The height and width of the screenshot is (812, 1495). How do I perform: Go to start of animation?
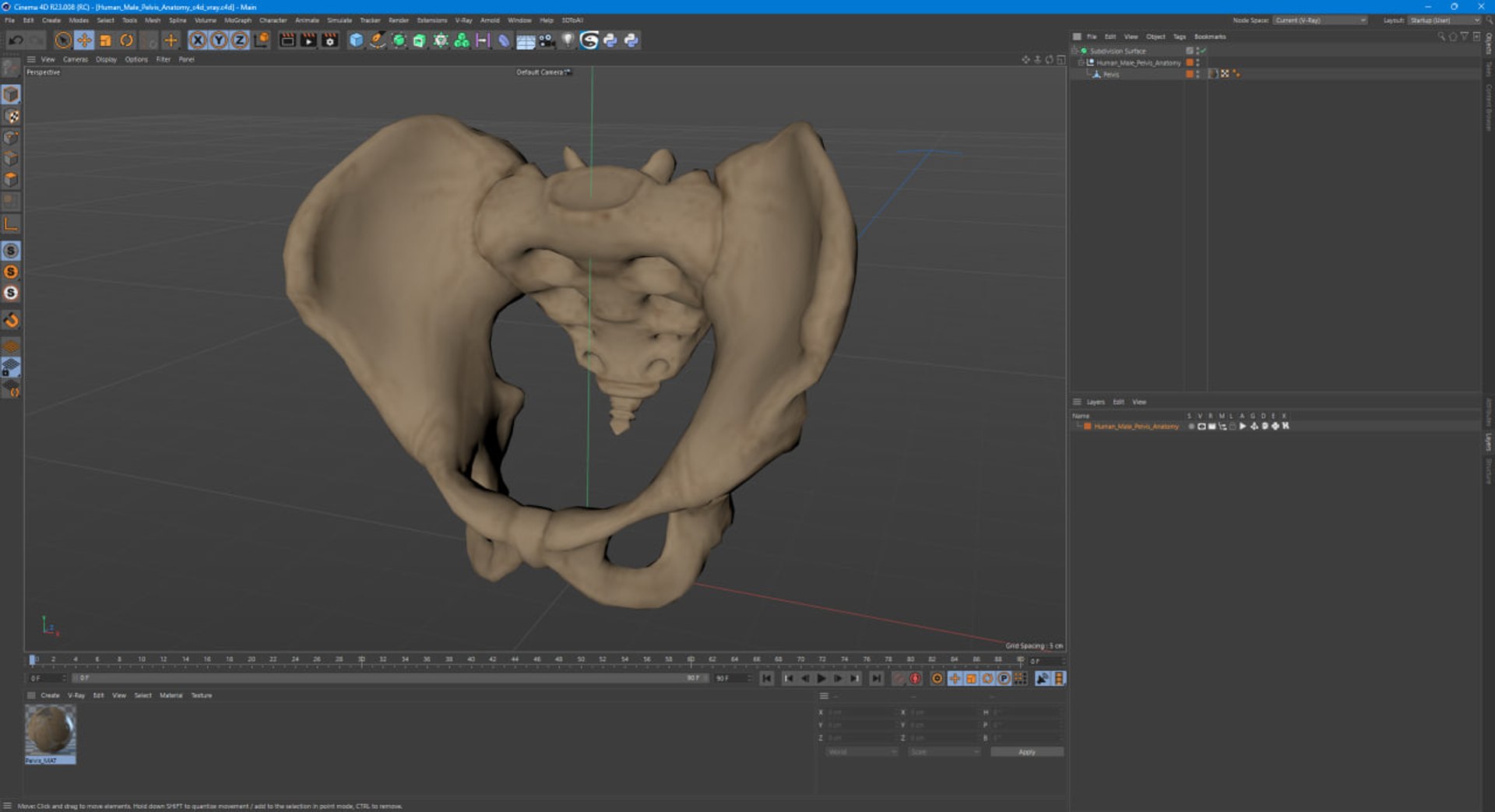767,679
